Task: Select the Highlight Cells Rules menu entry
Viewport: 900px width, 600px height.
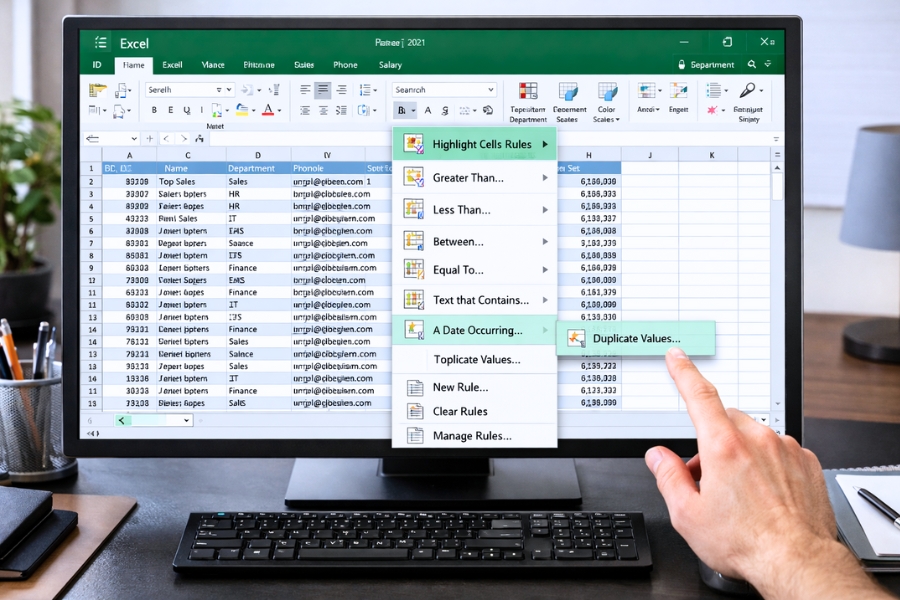Action: 478,143
